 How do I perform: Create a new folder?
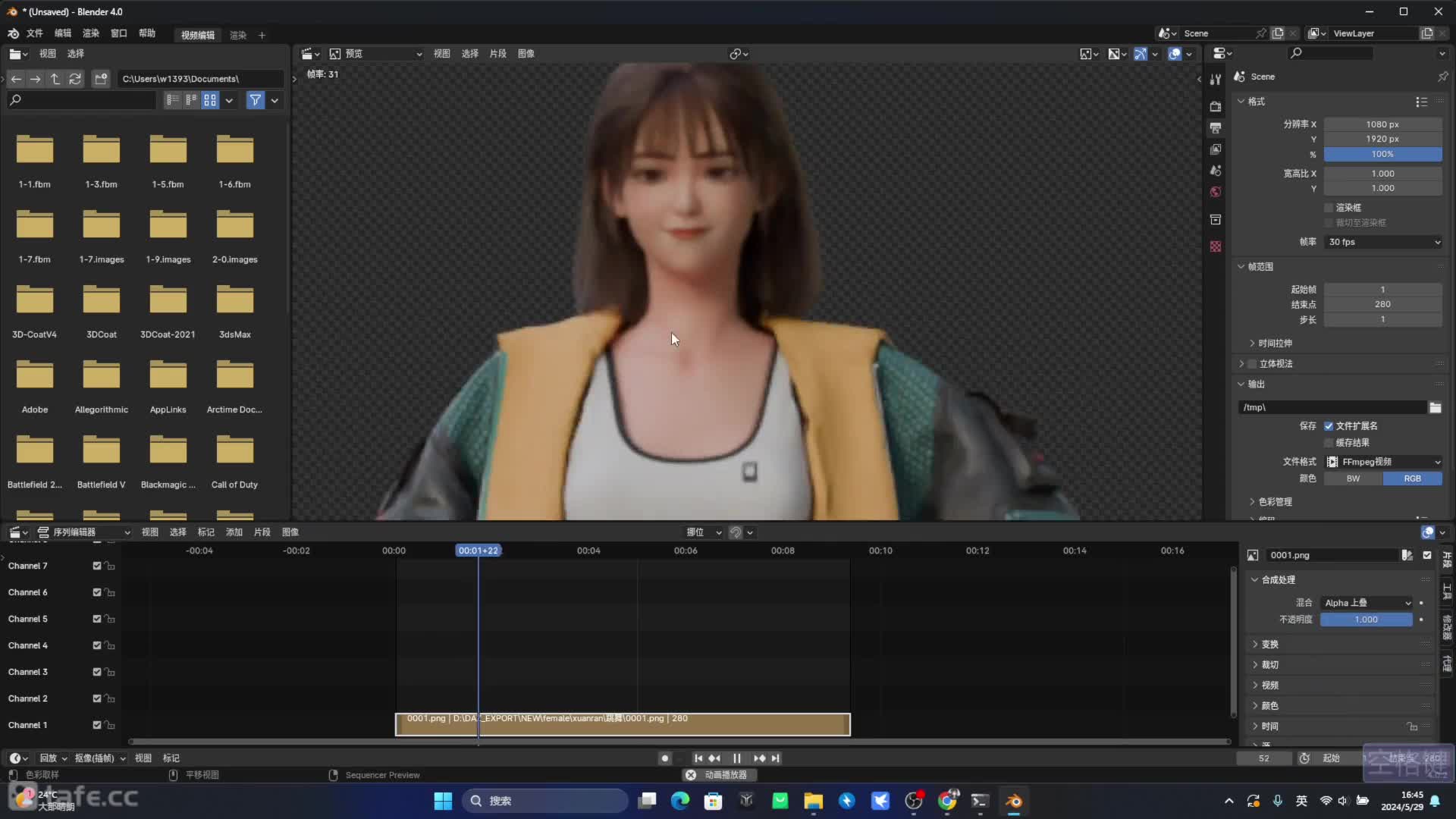[100, 79]
